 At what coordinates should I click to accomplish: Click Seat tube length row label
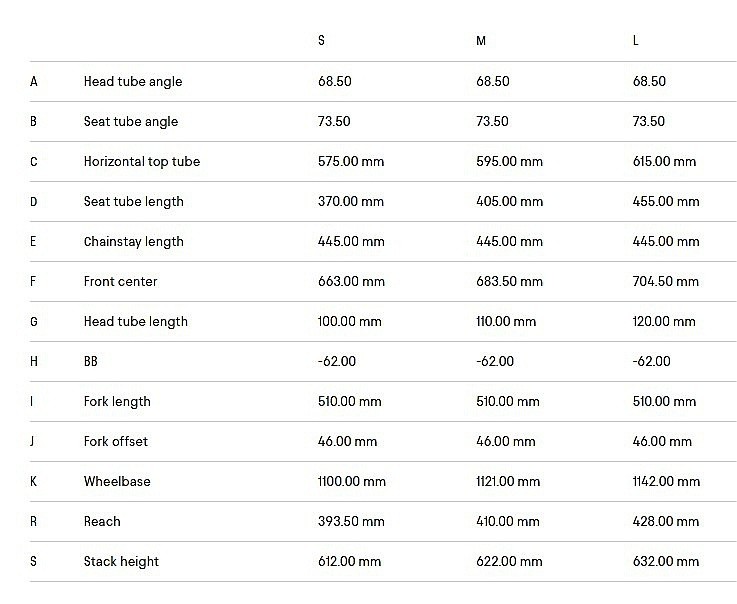tap(134, 201)
